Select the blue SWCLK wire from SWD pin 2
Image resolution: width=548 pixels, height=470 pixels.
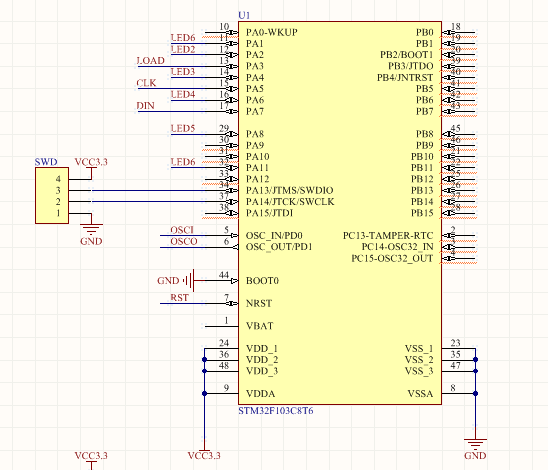pos(149,202)
